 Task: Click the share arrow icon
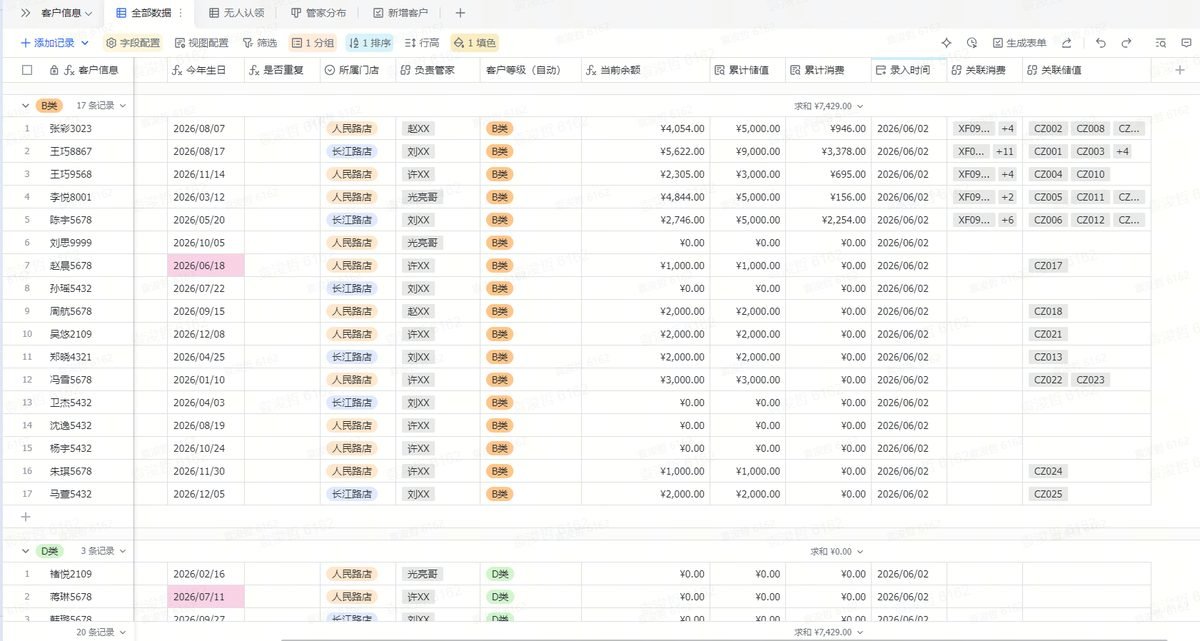[x=1067, y=43]
